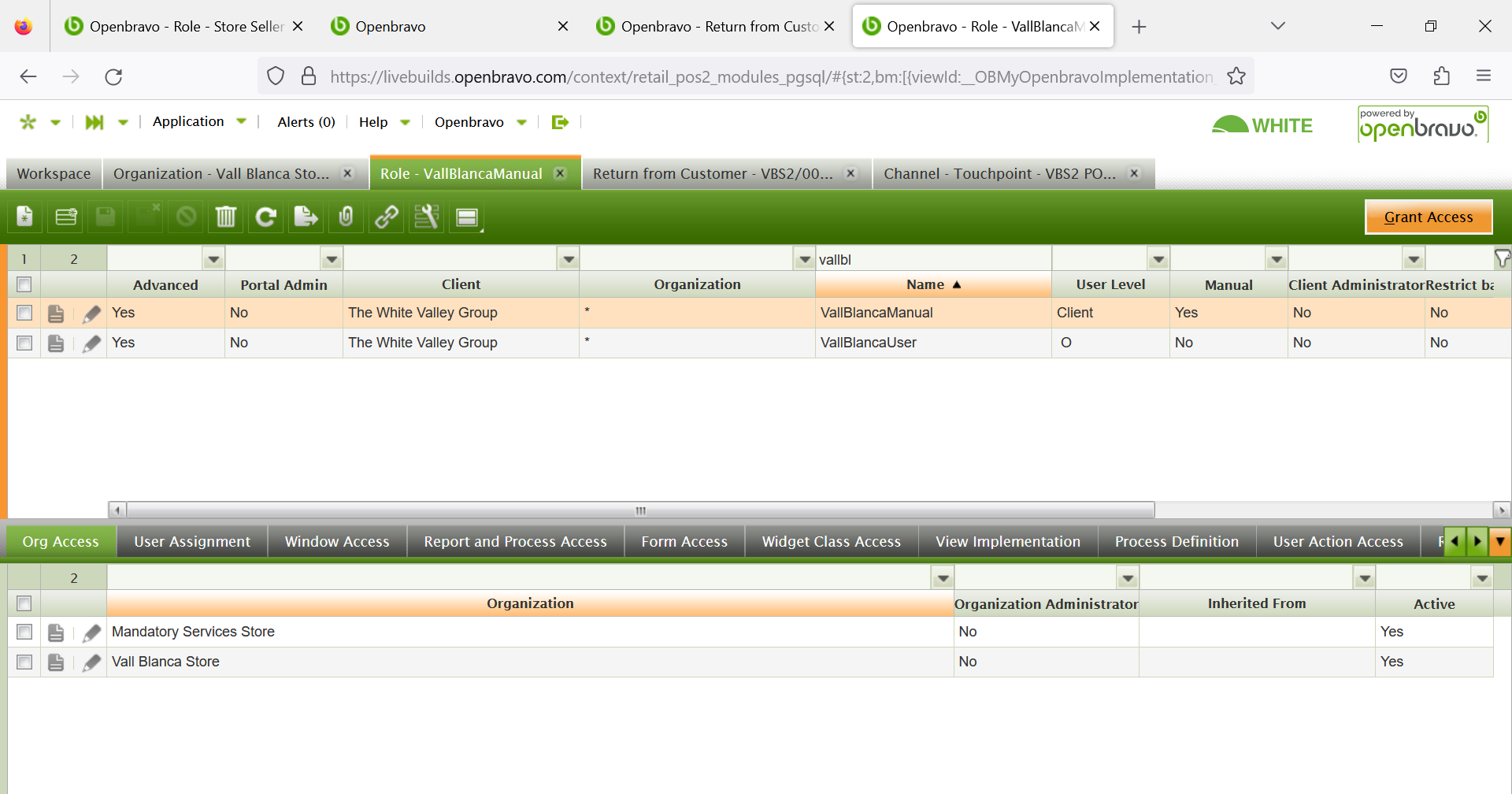Tick the checkbox for ValBlancaManual row
Screen dimensions: 1512x794
pyautogui.click(x=24, y=314)
